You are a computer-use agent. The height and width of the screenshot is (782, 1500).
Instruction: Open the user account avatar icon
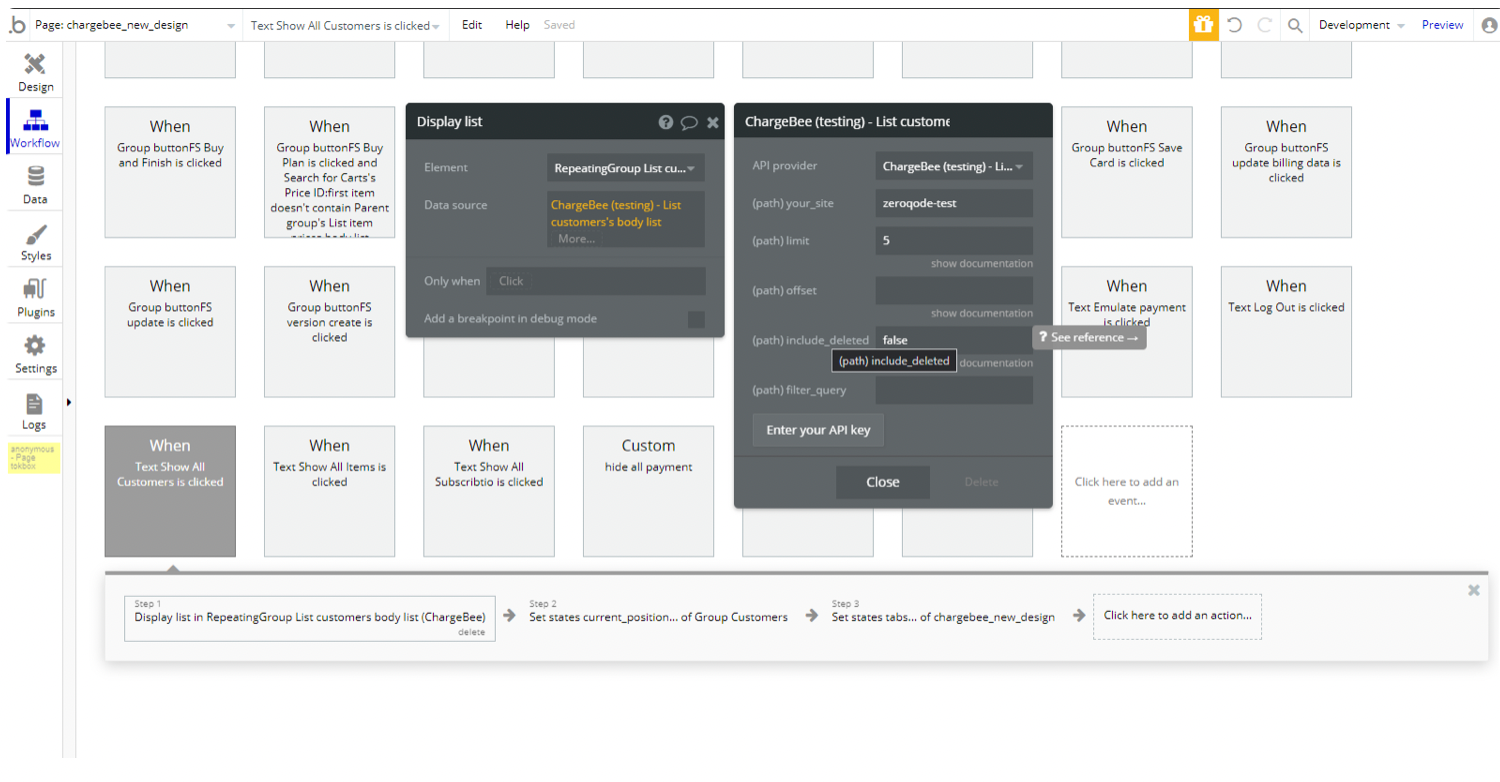point(1489,25)
